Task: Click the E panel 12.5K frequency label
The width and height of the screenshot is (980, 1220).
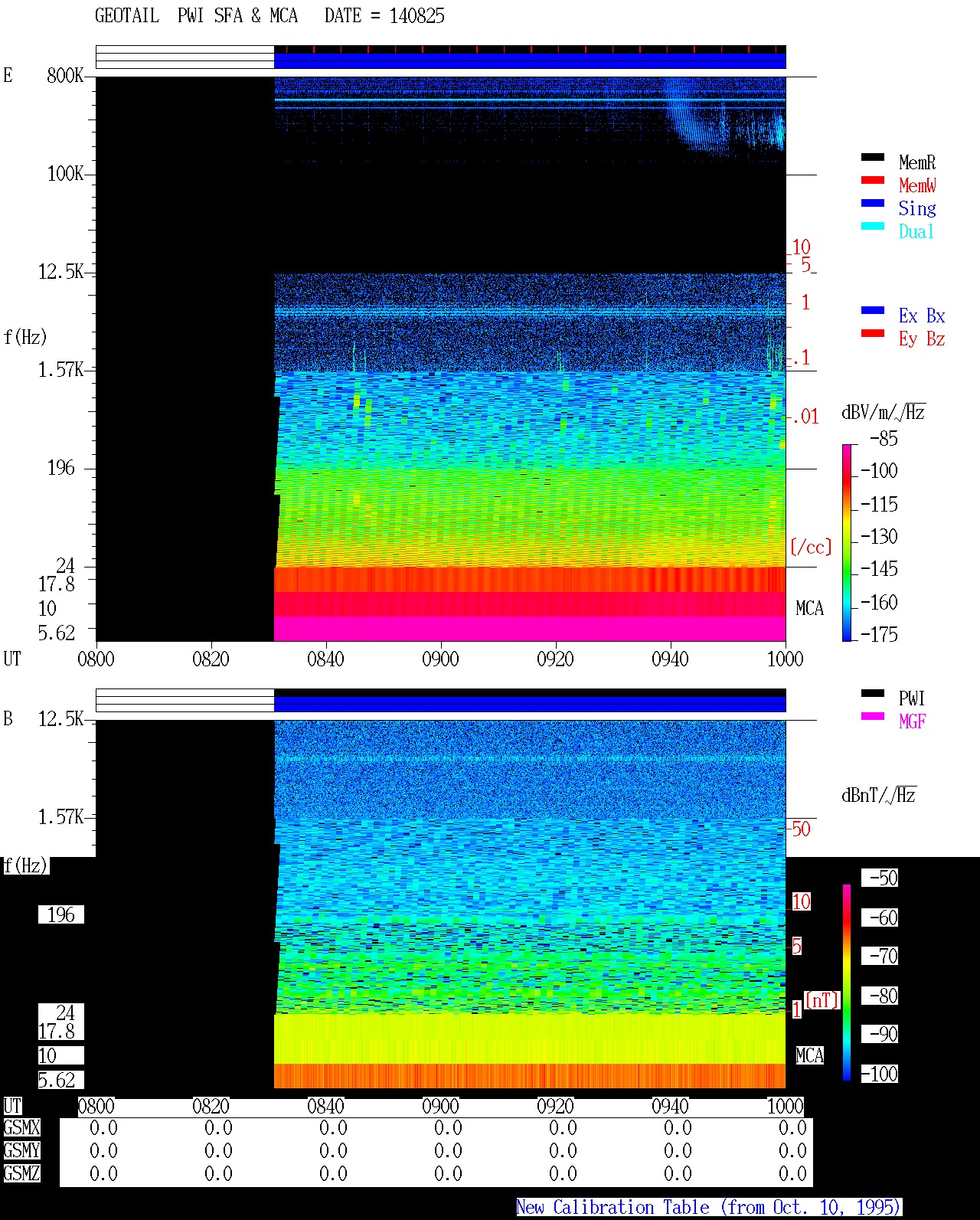Action: [61, 272]
